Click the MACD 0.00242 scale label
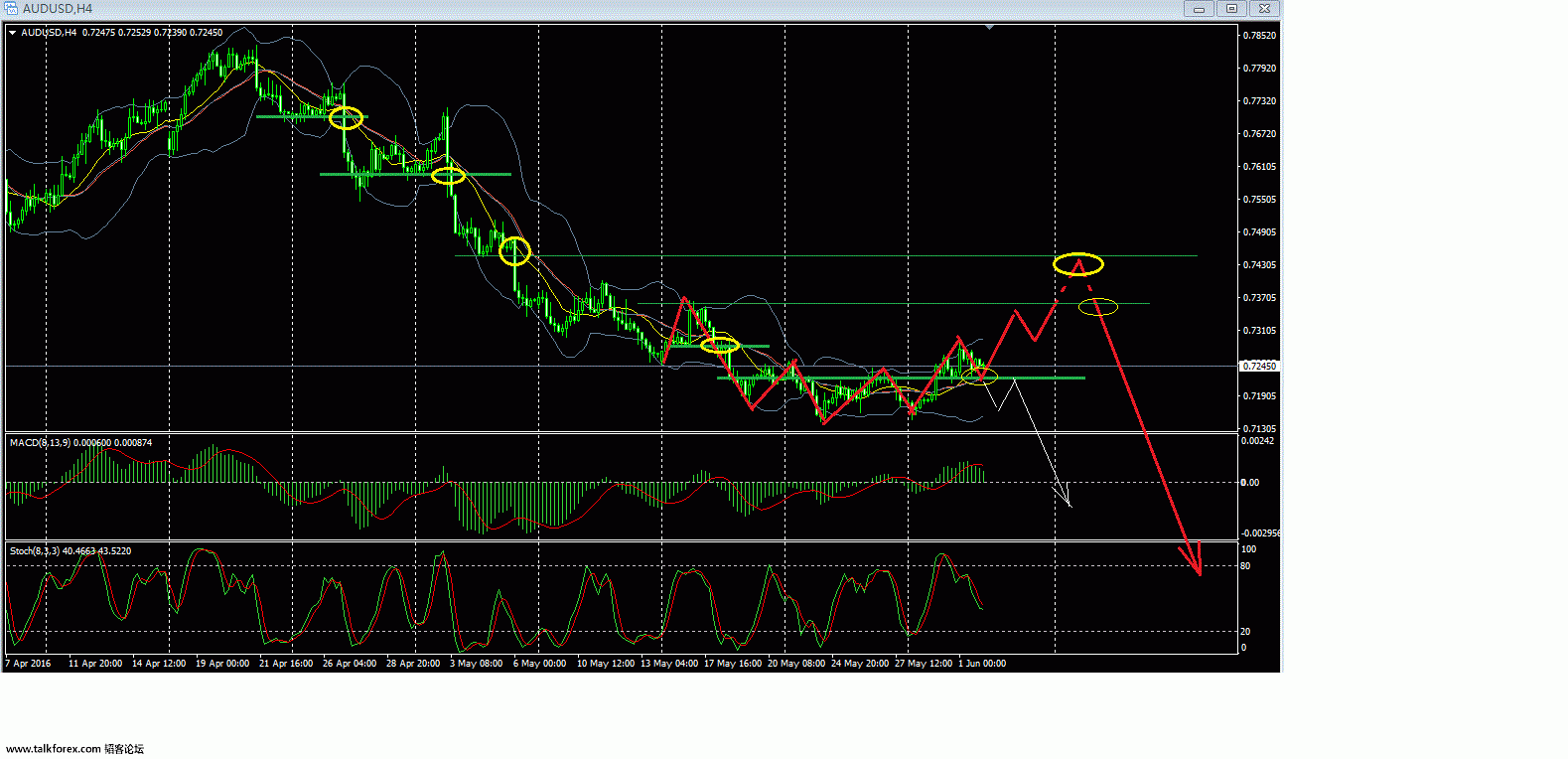Image resolution: width=1568 pixels, height=759 pixels. 1257,441
